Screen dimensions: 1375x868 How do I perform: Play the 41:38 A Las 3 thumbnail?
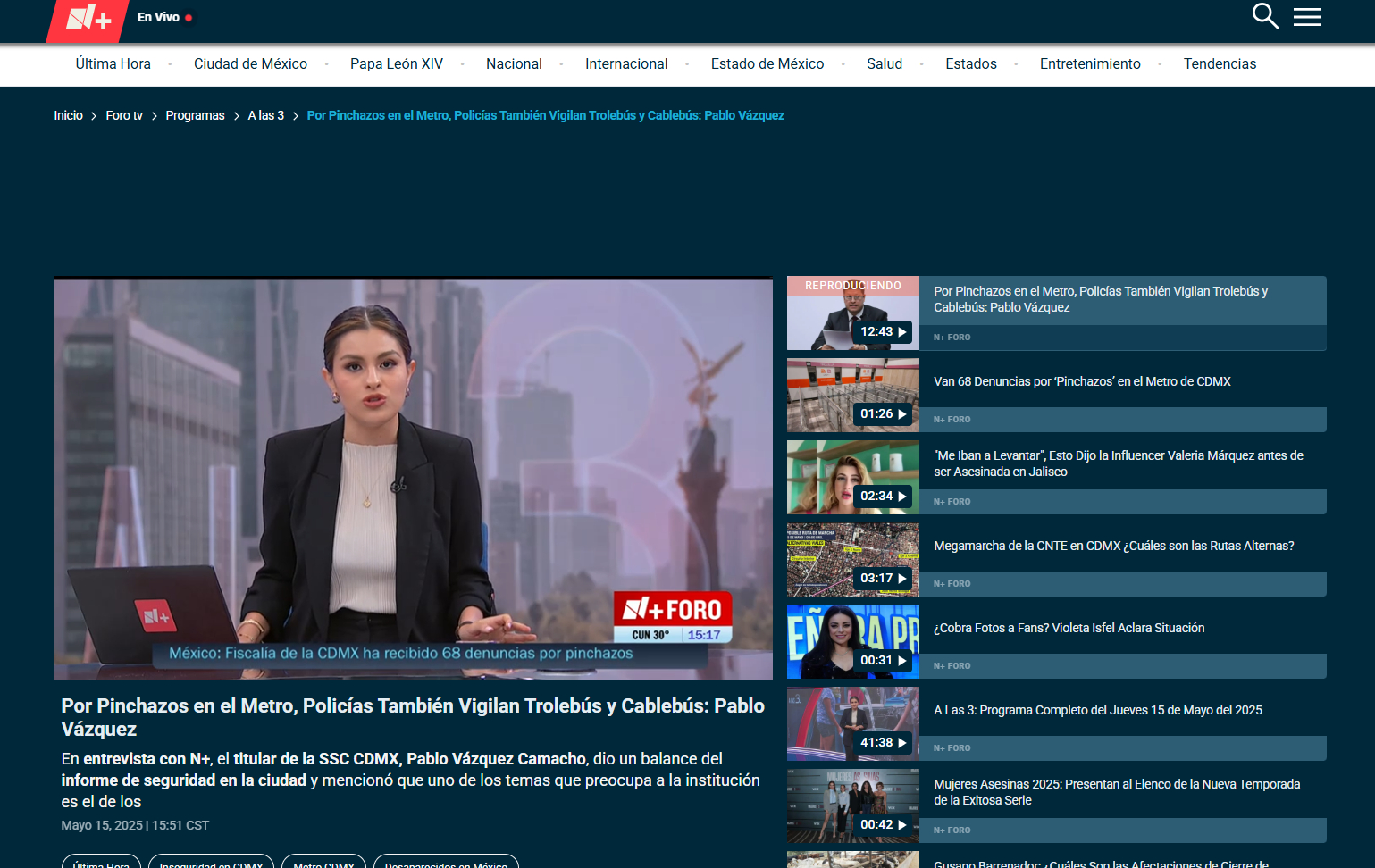852,724
